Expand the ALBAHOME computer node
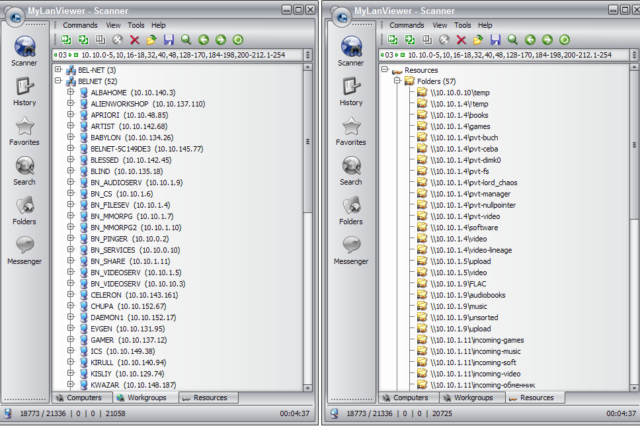 (x=71, y=92)
